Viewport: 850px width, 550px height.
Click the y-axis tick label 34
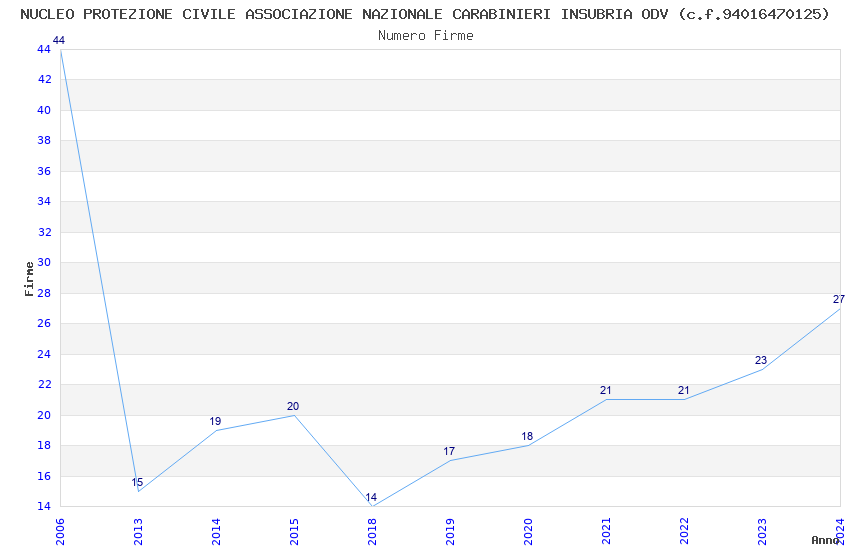tap(44, 202)
